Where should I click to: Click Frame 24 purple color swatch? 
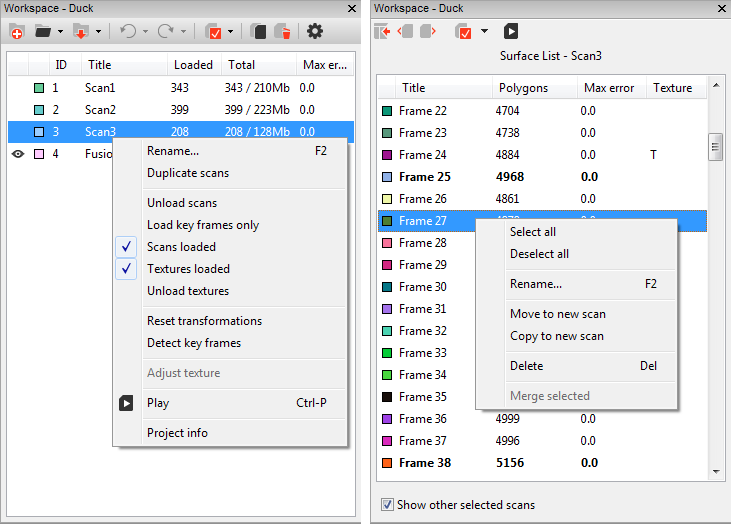(x=387, y=155)
